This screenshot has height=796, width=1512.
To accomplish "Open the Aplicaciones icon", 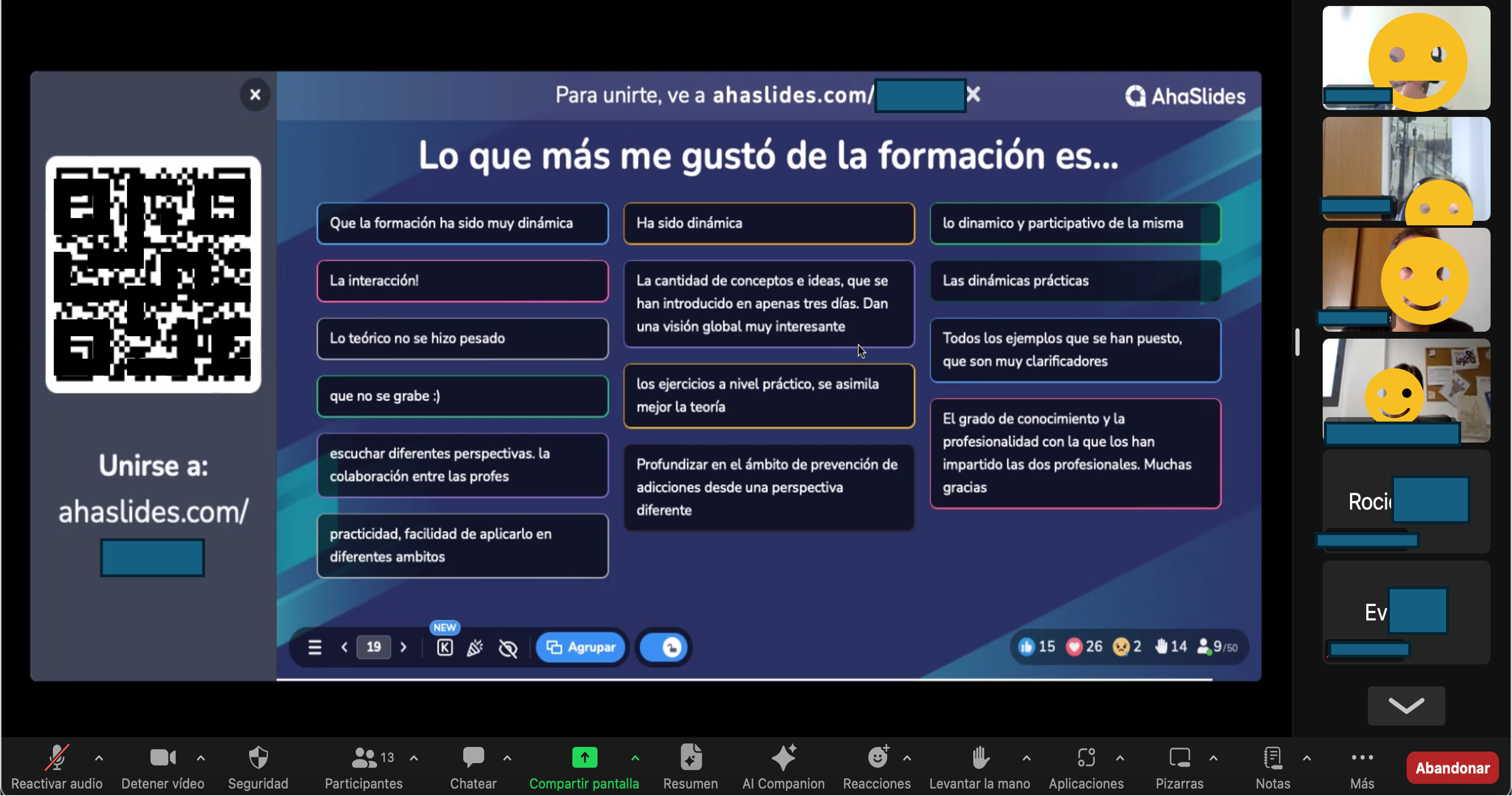I will (x=1087, y=757).
